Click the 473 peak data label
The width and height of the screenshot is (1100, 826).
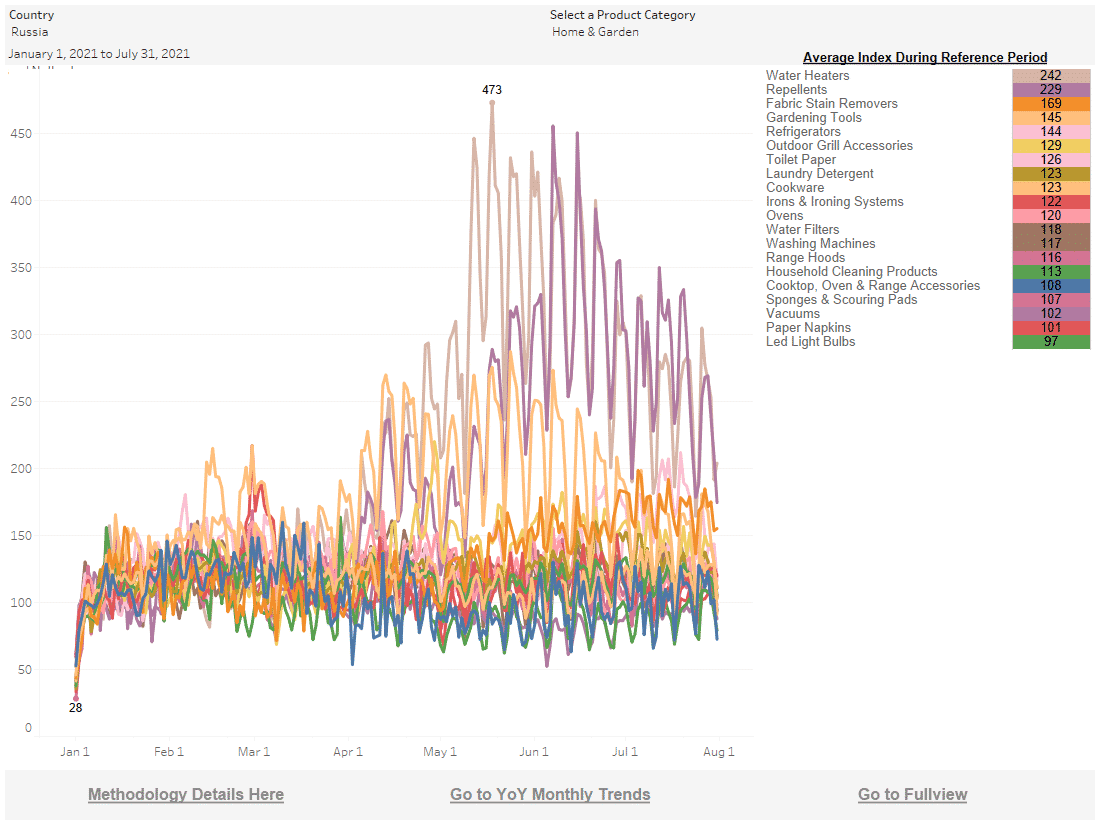click(492, 90)
